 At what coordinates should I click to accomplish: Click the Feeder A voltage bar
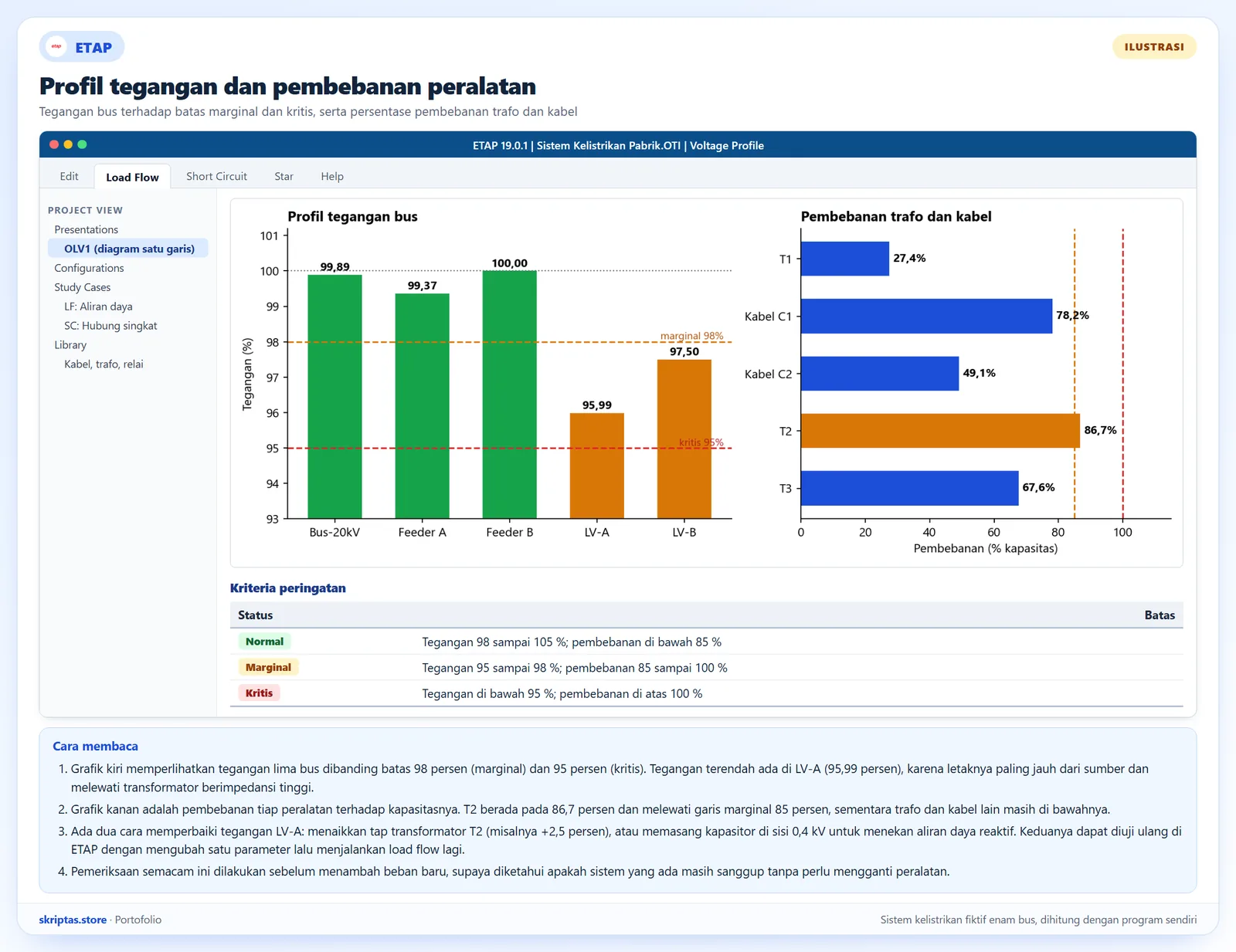pos(422,406)
